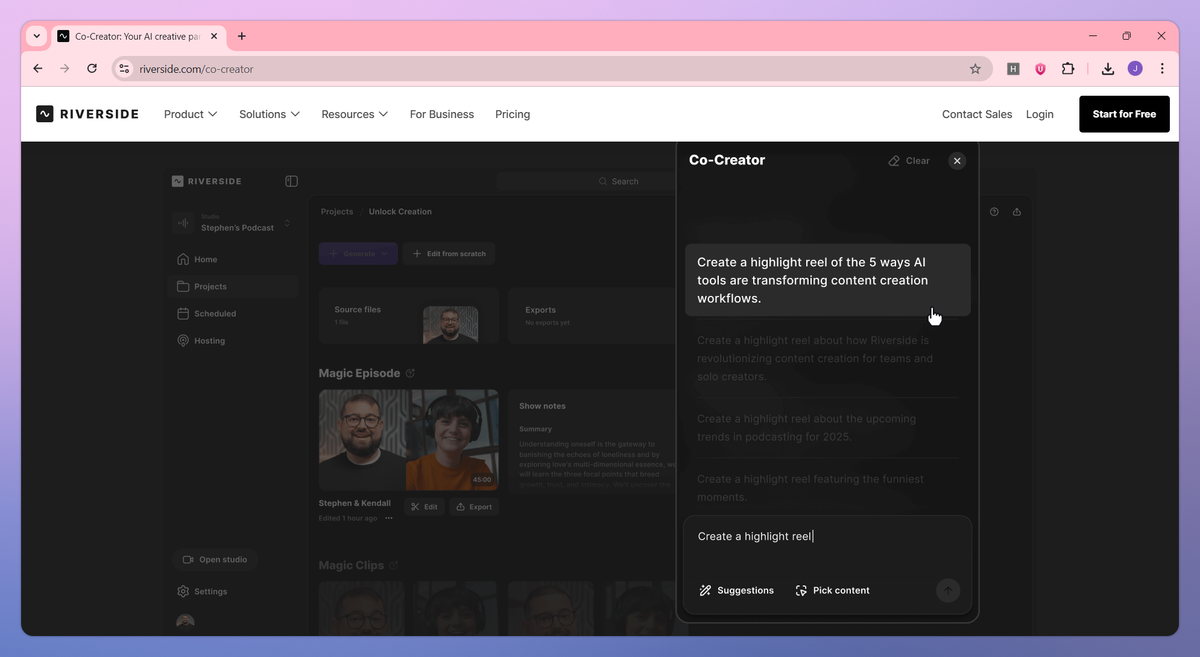The height and width of the screenshot is (657, 1200).
Task: Open a new browser tab
Action: click(x=241, y=36)
